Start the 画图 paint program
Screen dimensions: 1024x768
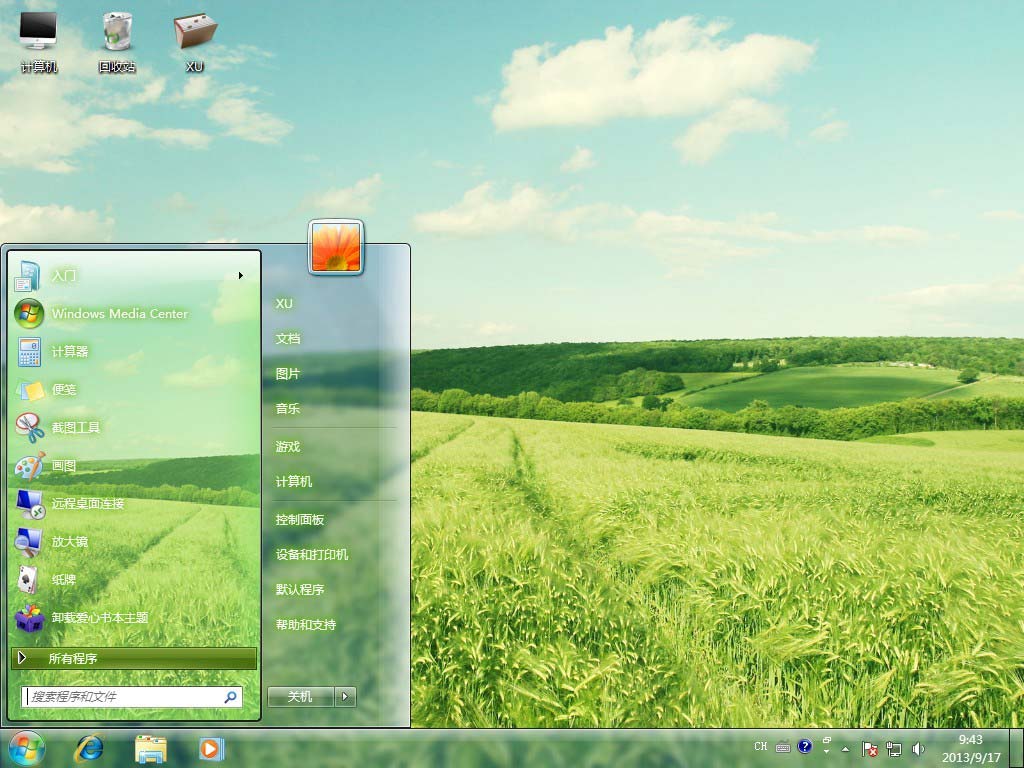64,465
